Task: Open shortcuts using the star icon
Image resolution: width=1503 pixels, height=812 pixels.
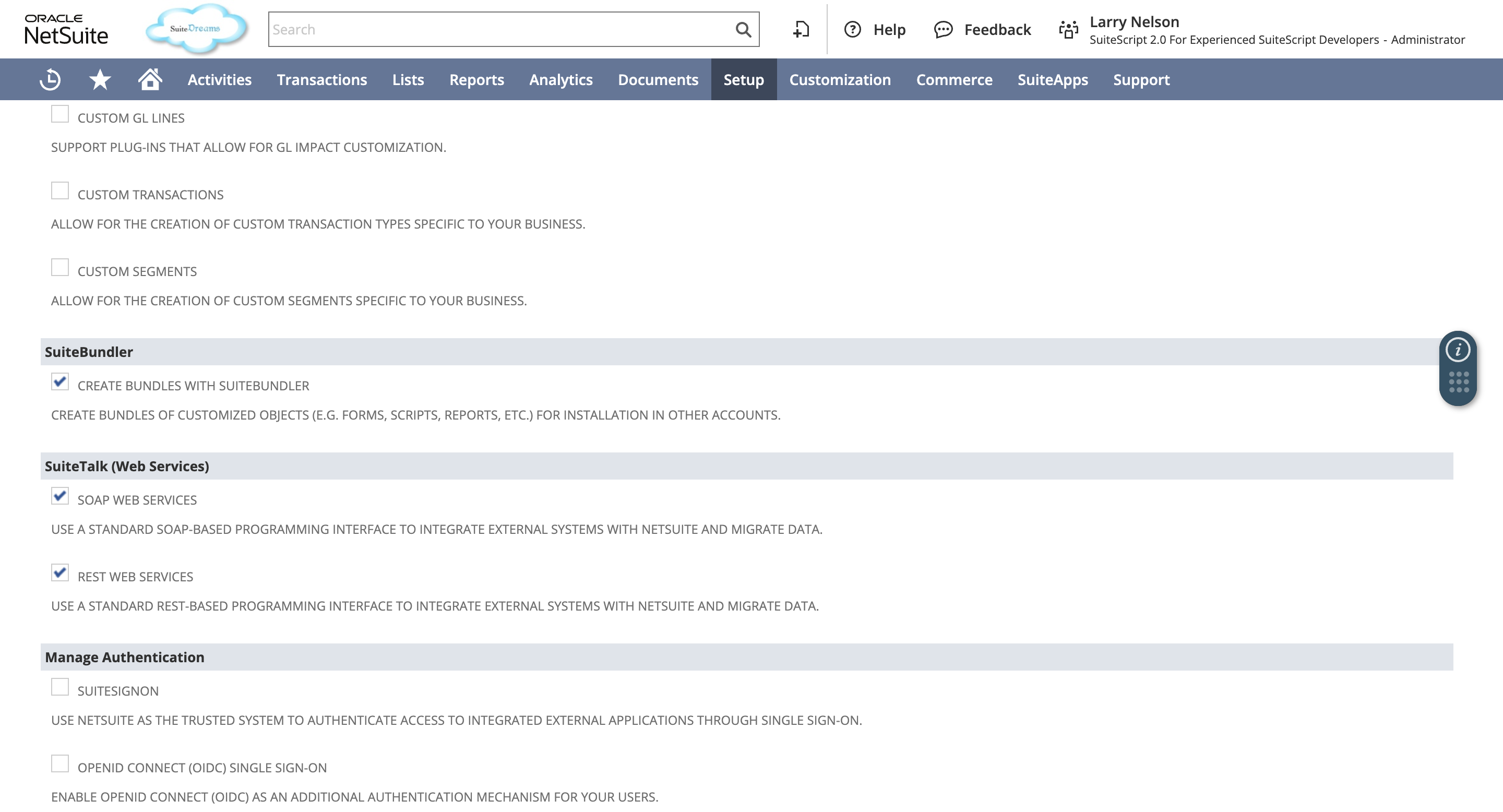Action: pos(99,79)
